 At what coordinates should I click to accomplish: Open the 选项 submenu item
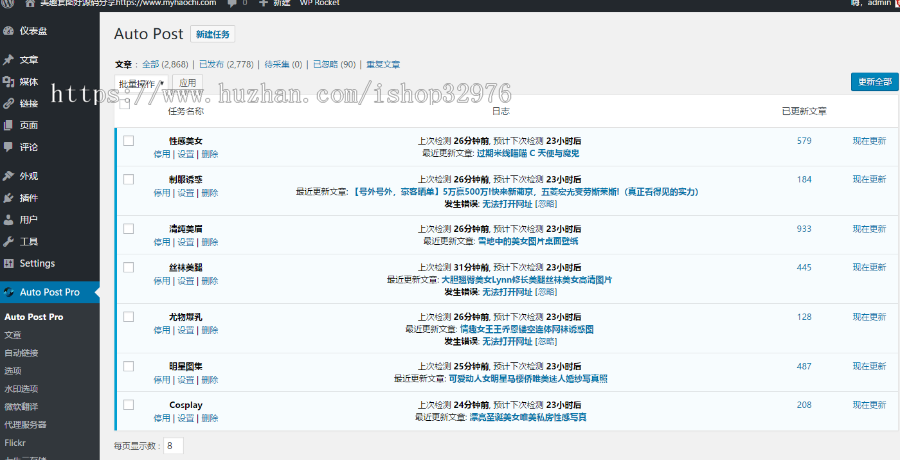pos(13,371)
